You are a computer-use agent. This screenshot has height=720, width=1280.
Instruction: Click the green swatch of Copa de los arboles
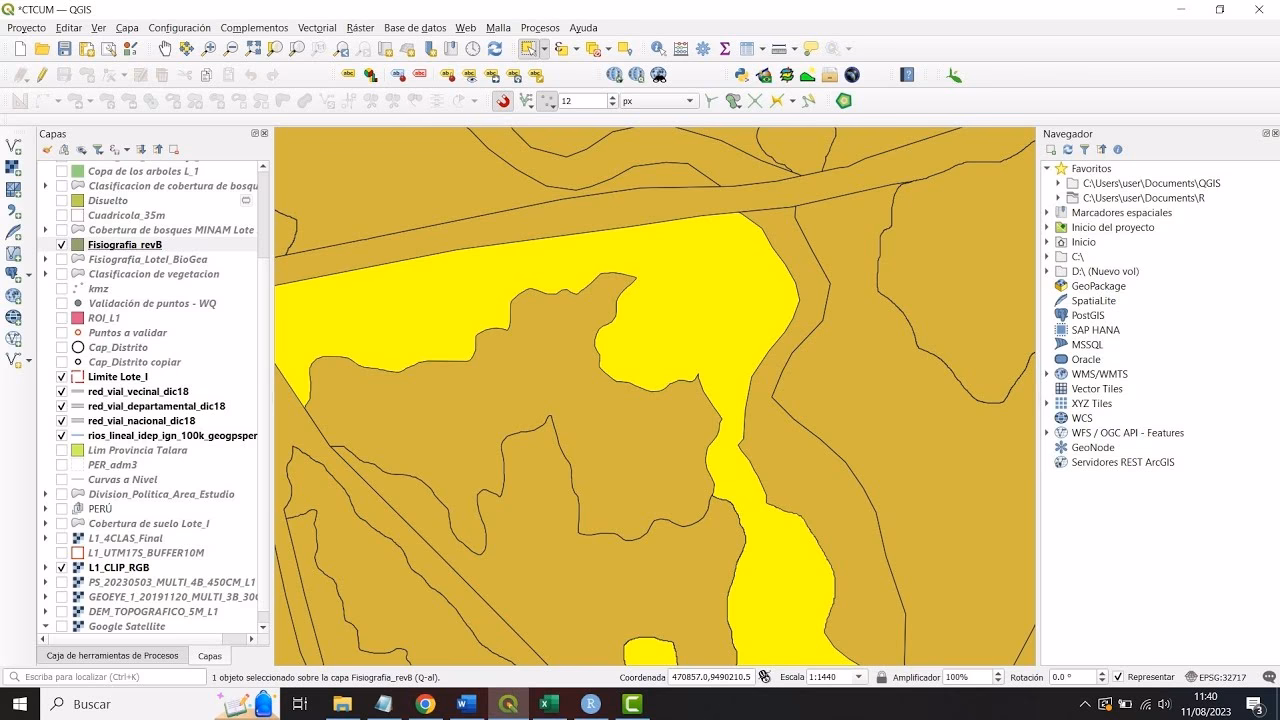(x=76, y=171)
